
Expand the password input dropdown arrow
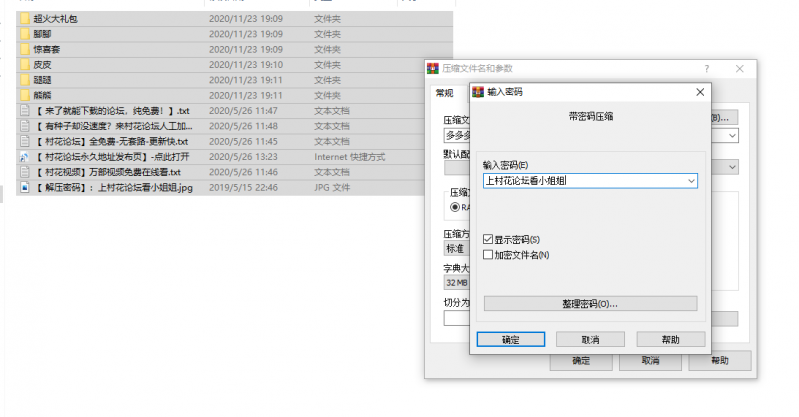pos(689,181)
